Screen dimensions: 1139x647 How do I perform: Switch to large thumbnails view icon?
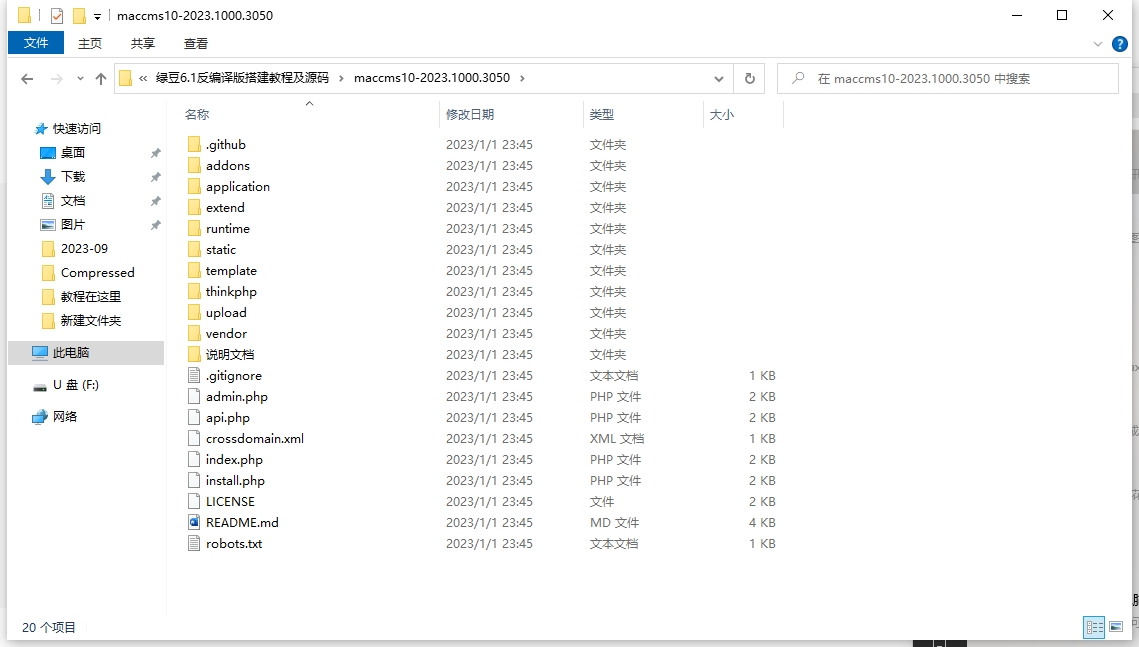(1116, 627)
